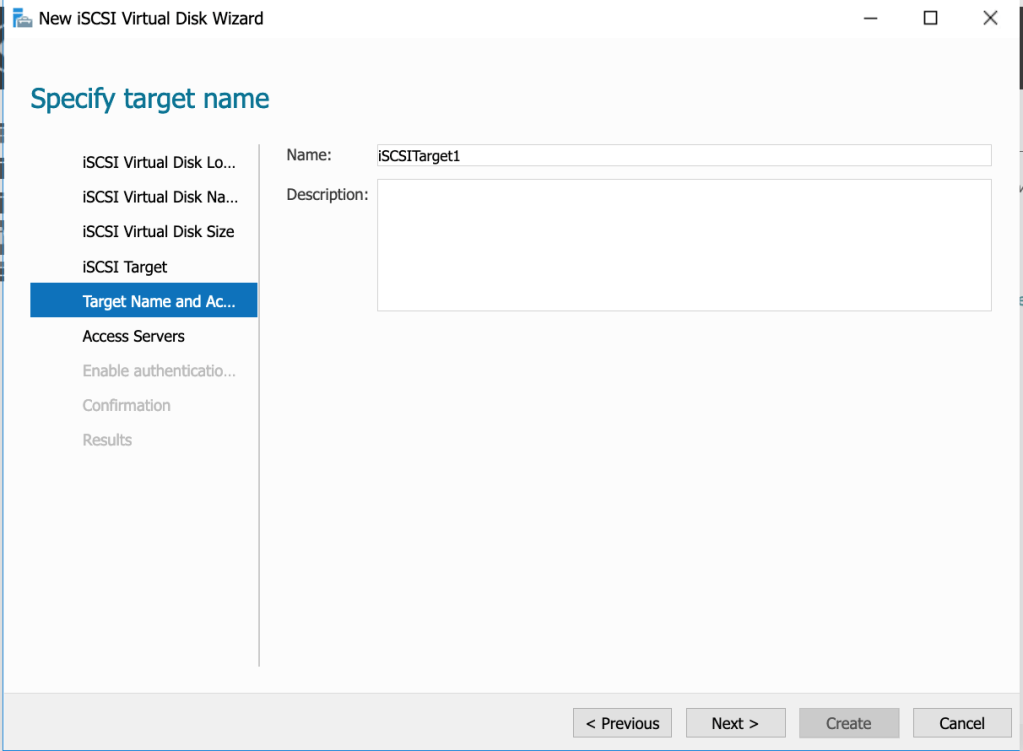Screen dimensions: 1023x751
Task: Click the Specify target name heading
Action: 150,99
